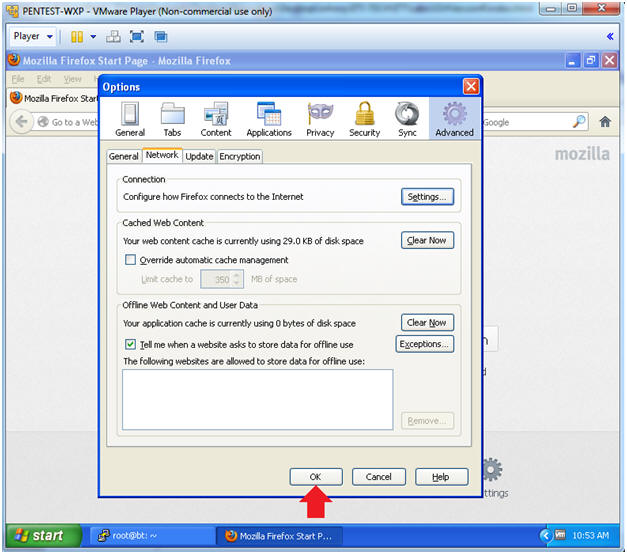Click Cancel in Options dialog
Screen dimensions: 627x554
(x=379, y=477)
